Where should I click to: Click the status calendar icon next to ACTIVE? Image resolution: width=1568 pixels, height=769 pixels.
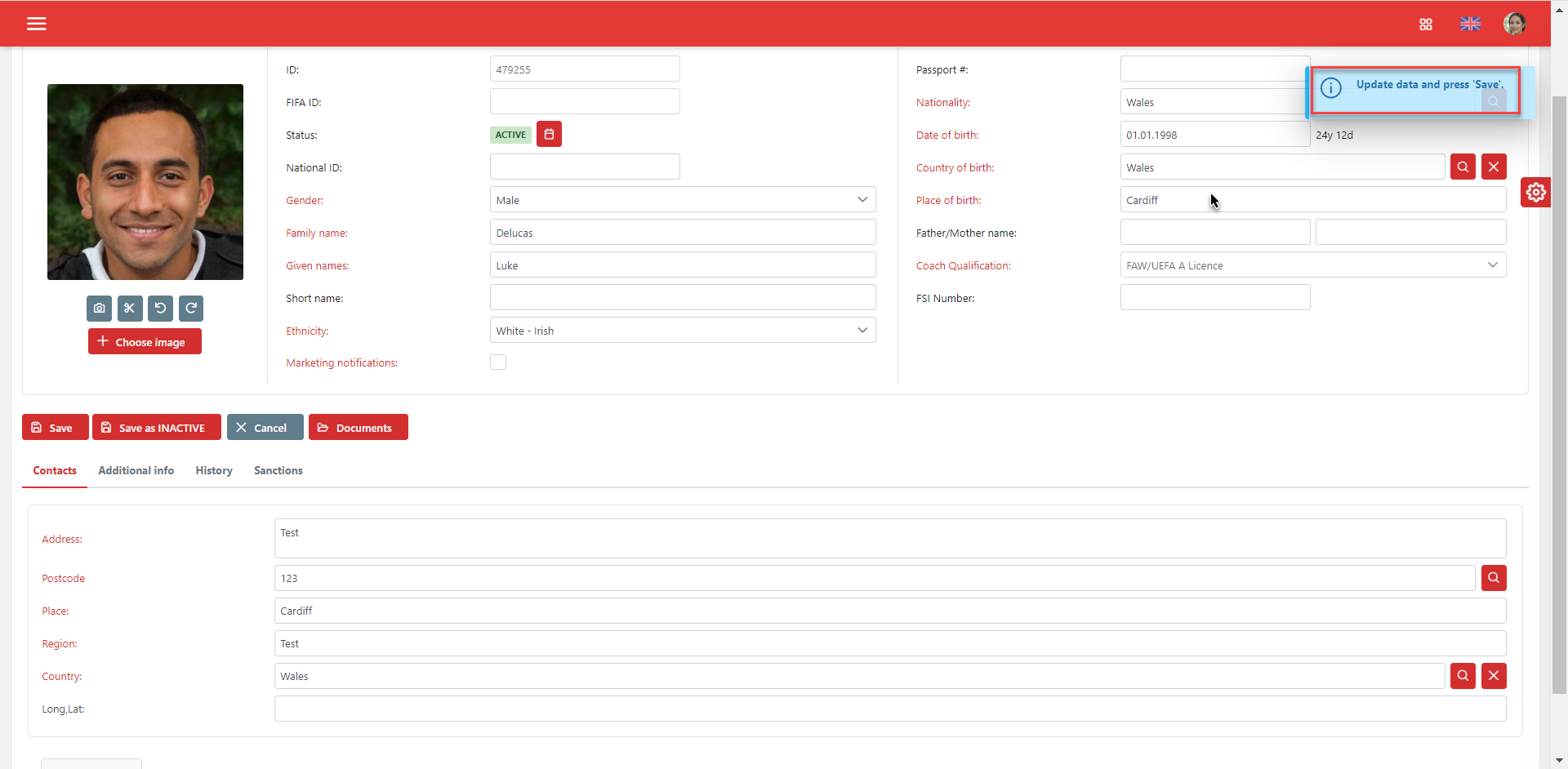pyautogui.click(x=549, y=135)
